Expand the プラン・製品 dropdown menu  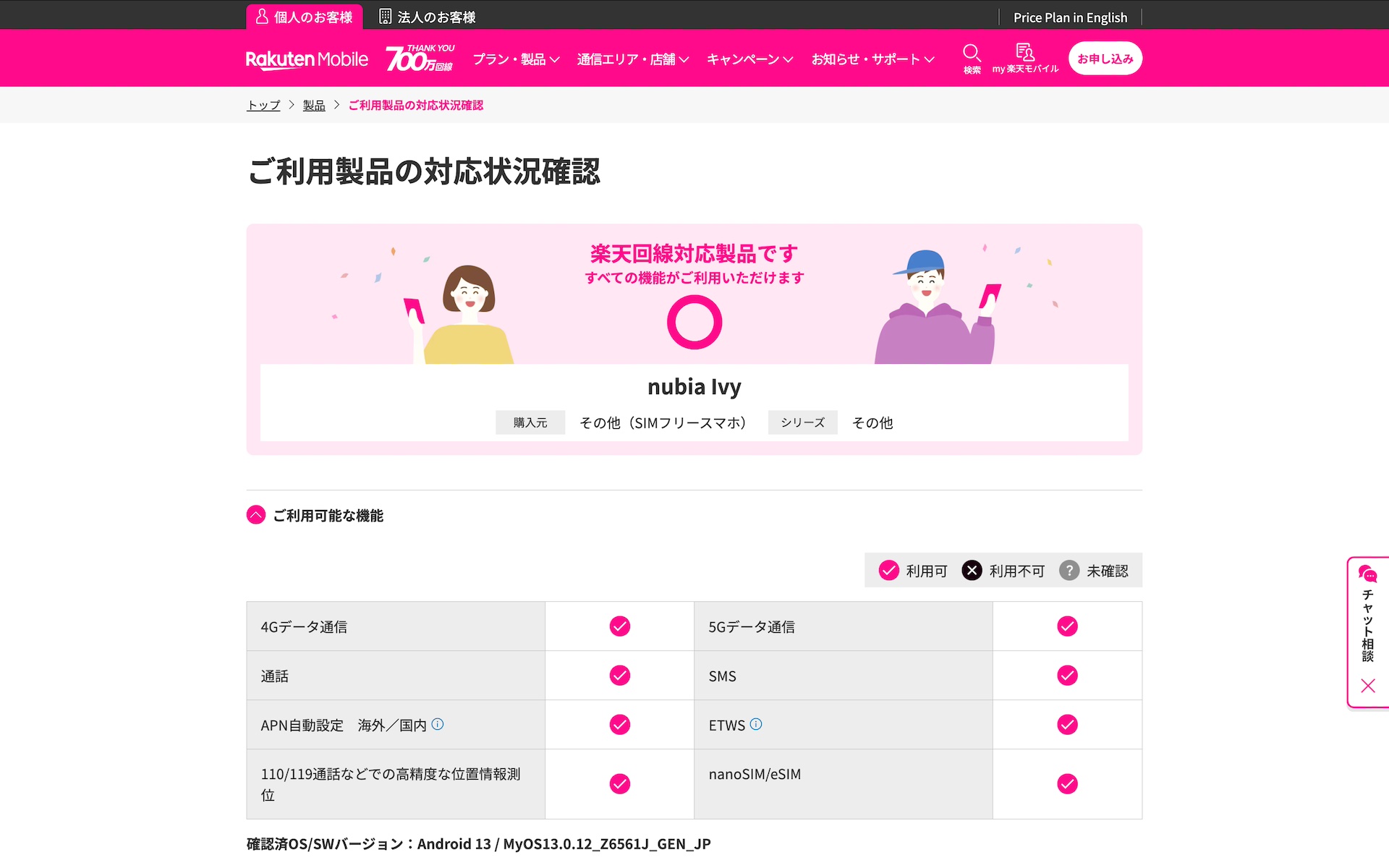click(516, 59)
